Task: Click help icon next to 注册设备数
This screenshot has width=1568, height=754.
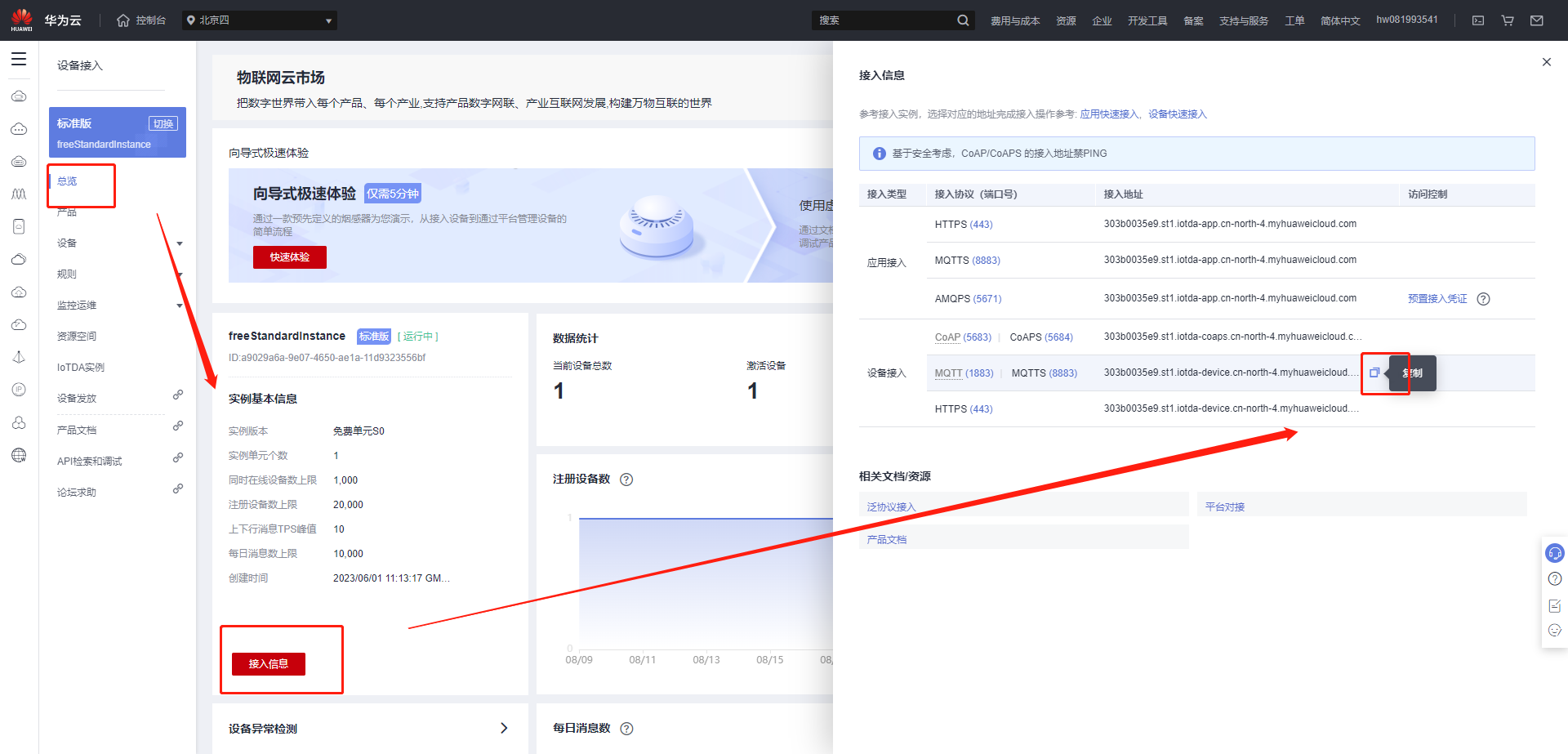Action: (626, 480)
